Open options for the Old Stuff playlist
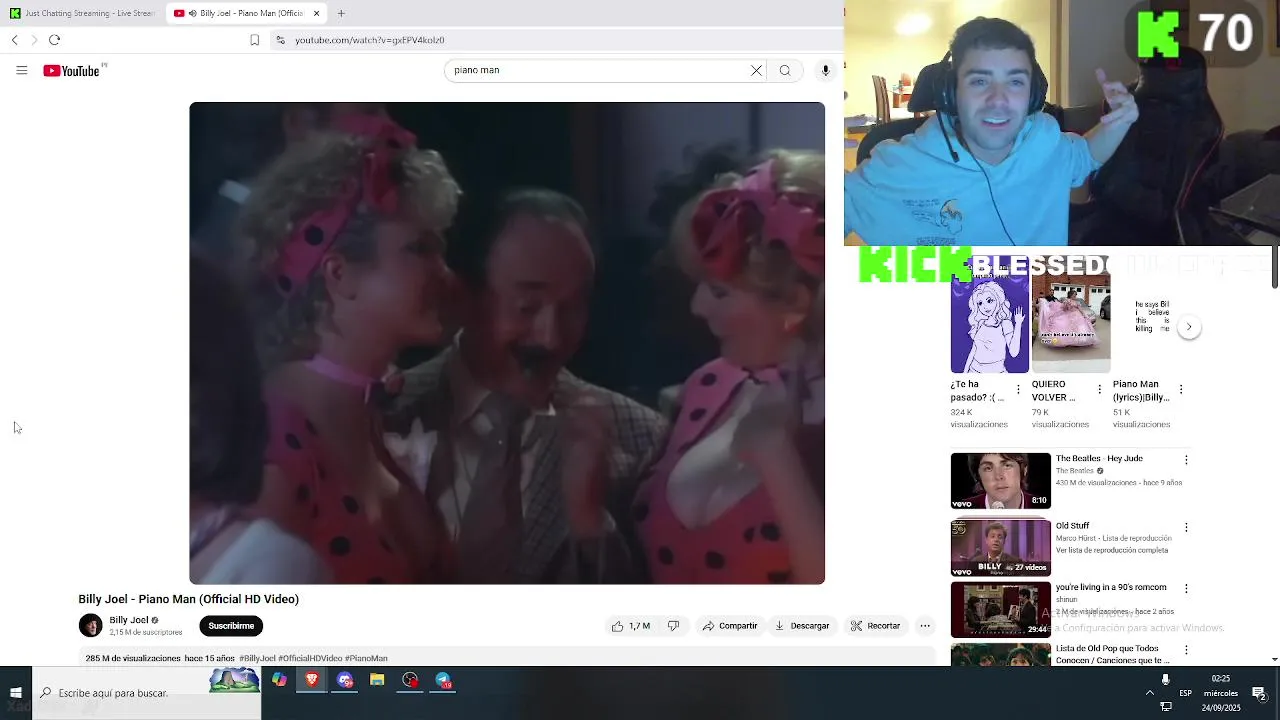 tap(1186, 527)
